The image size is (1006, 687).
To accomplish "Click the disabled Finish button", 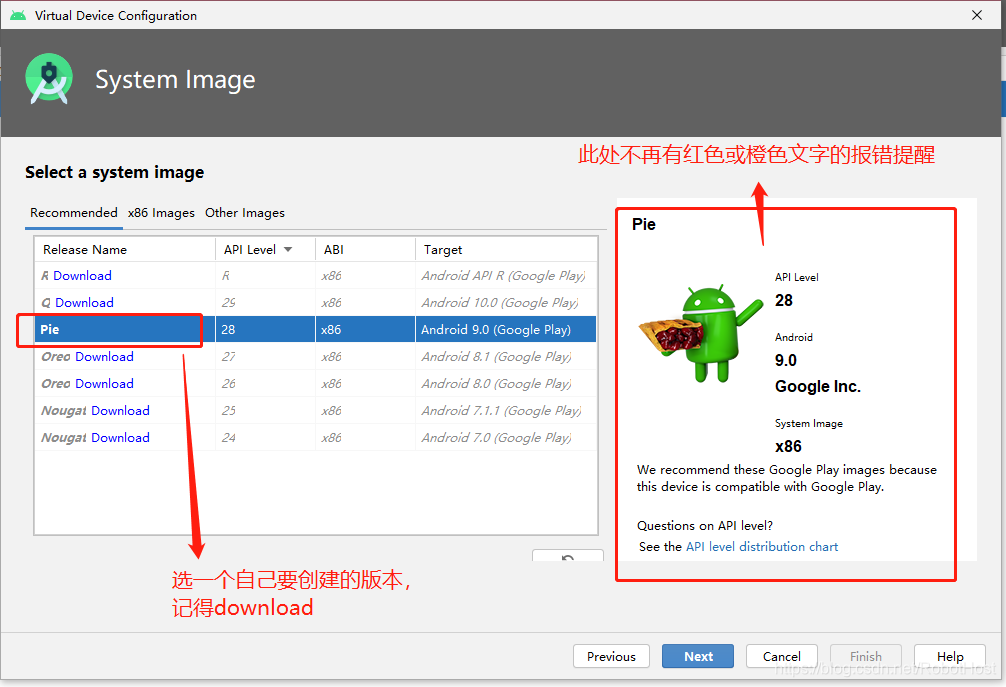I will [865, 656].
